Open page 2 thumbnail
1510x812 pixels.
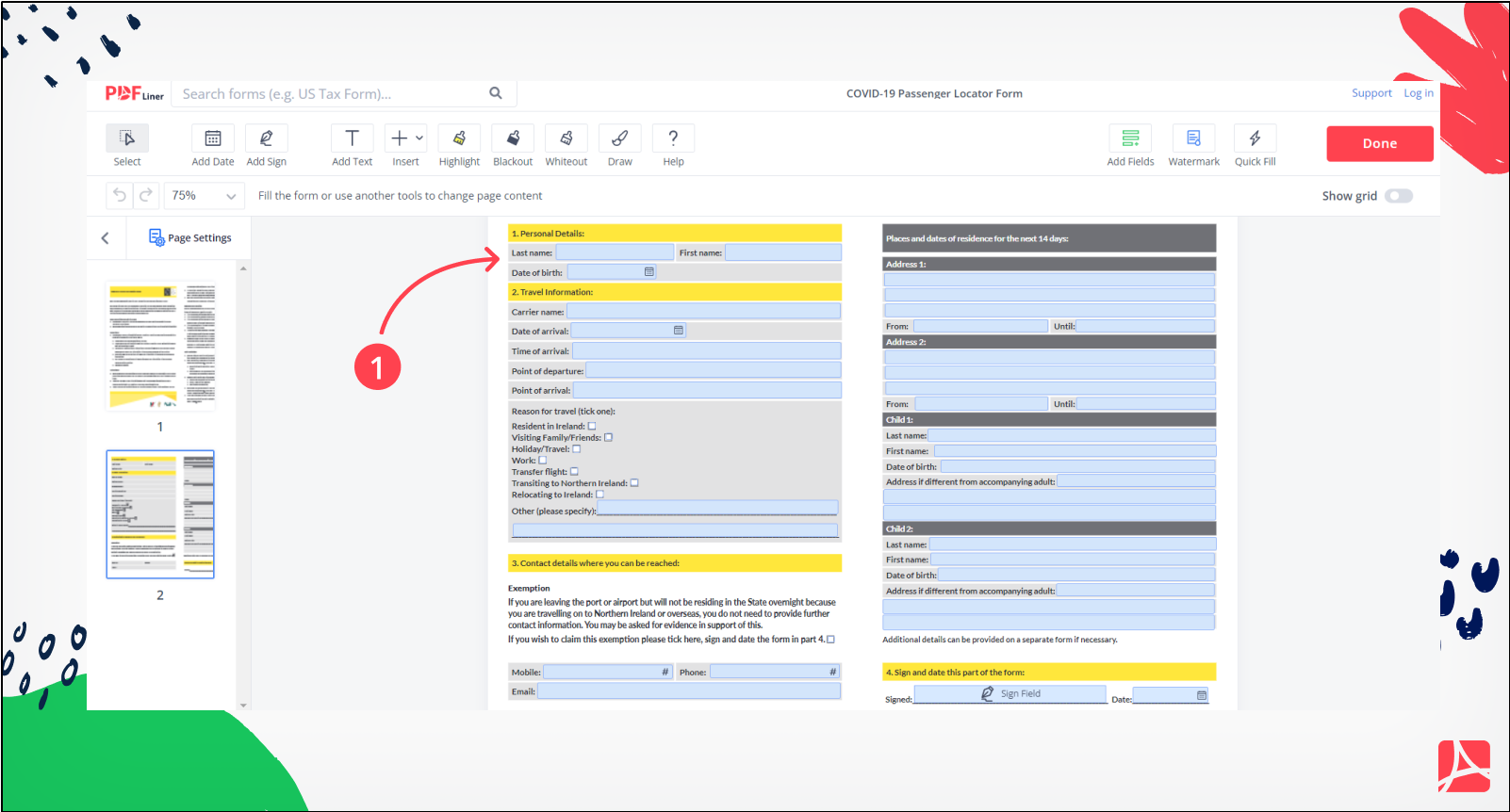(x=160, y=514)
